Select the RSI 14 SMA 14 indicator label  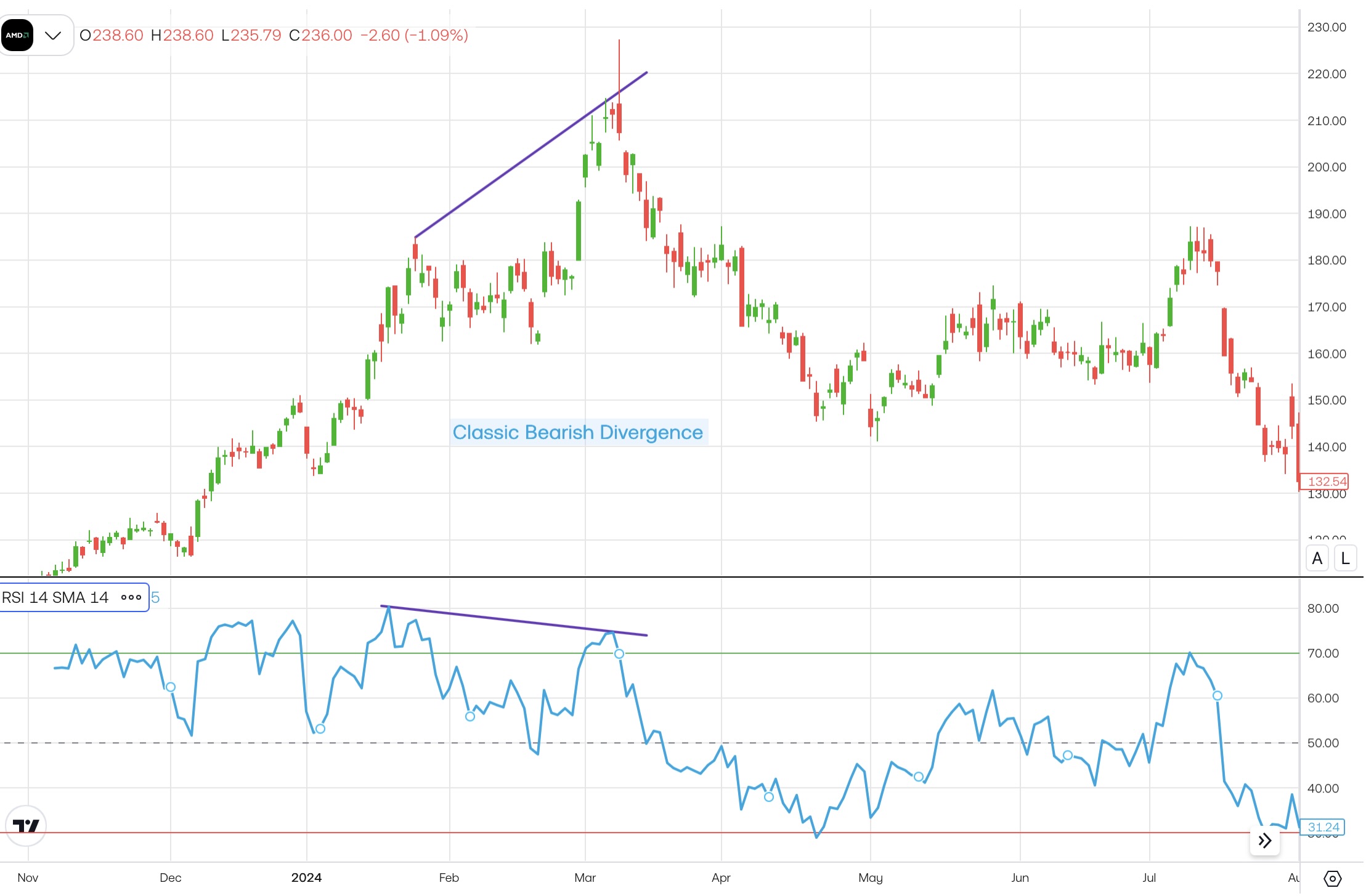(x=55, y=597)
